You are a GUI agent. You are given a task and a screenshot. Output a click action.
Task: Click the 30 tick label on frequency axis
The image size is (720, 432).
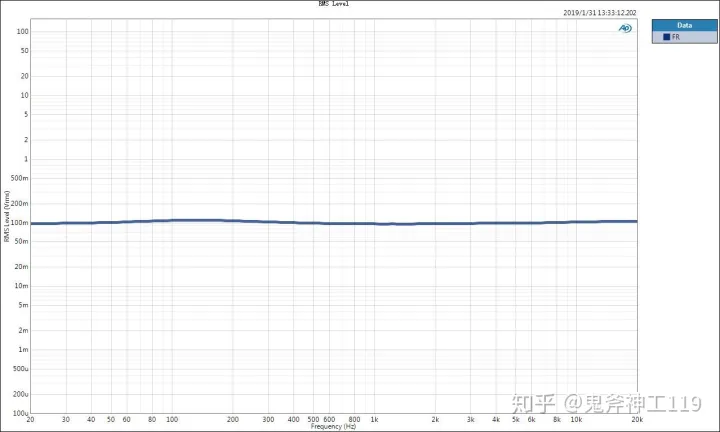(x=66, y=420)
